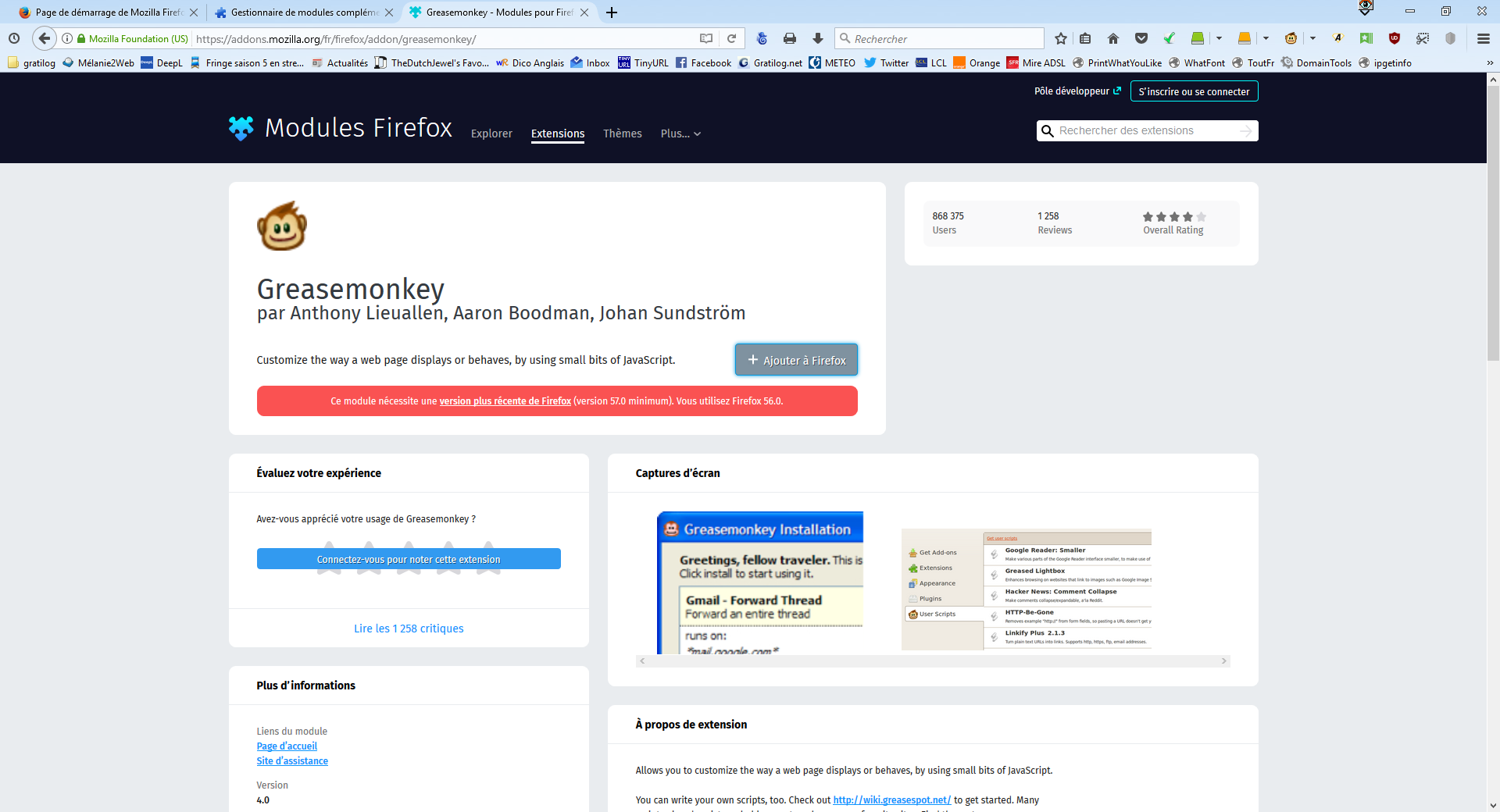The height and width of the screenshot is (812, 1500).
Task: Click Connectez-vous pour noter cette extension
Action: 409,559
